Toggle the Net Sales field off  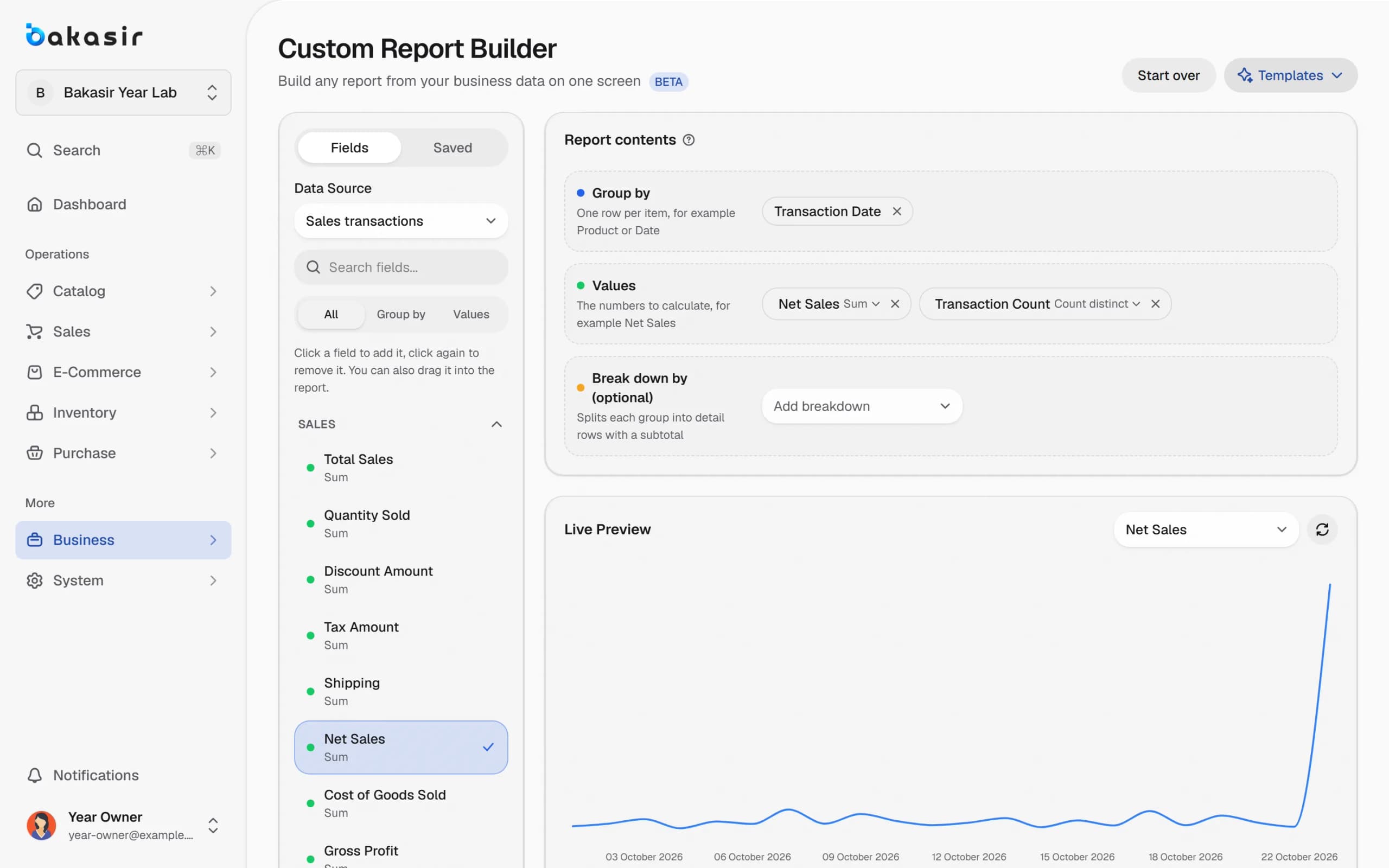pyautogui.click(x=400, y=747)
